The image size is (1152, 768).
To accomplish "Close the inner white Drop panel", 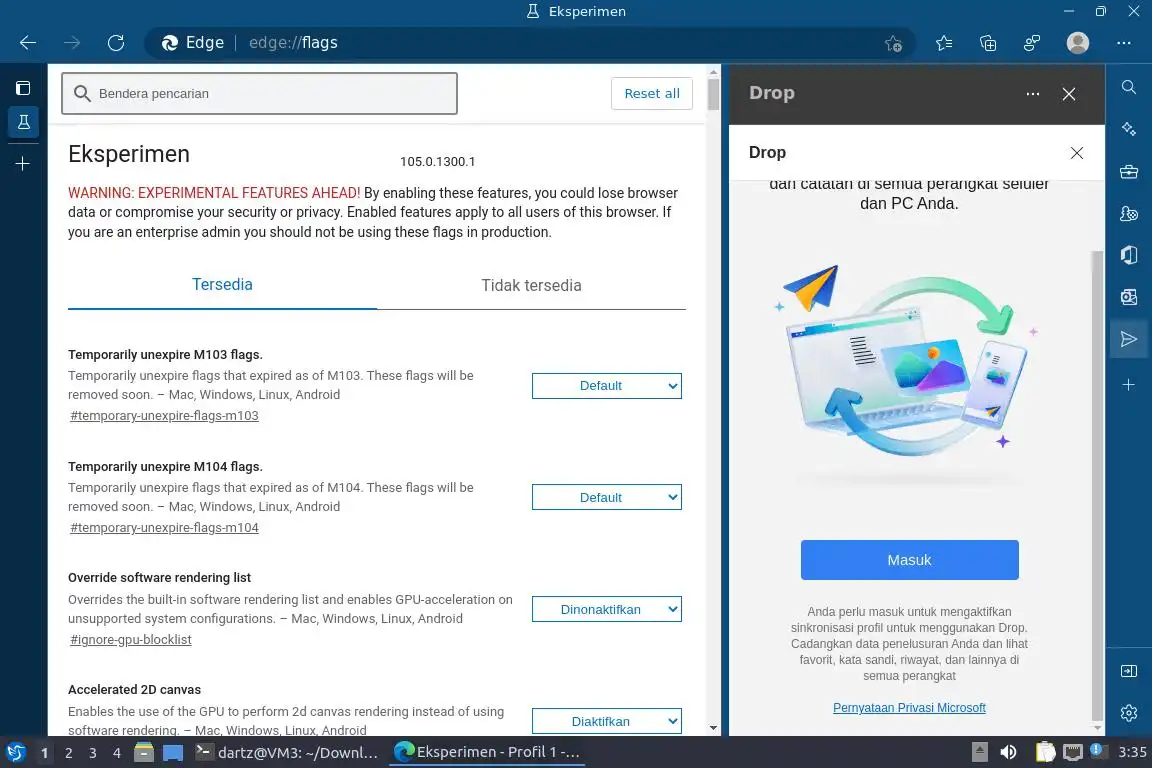I will tap(1076, 153).
